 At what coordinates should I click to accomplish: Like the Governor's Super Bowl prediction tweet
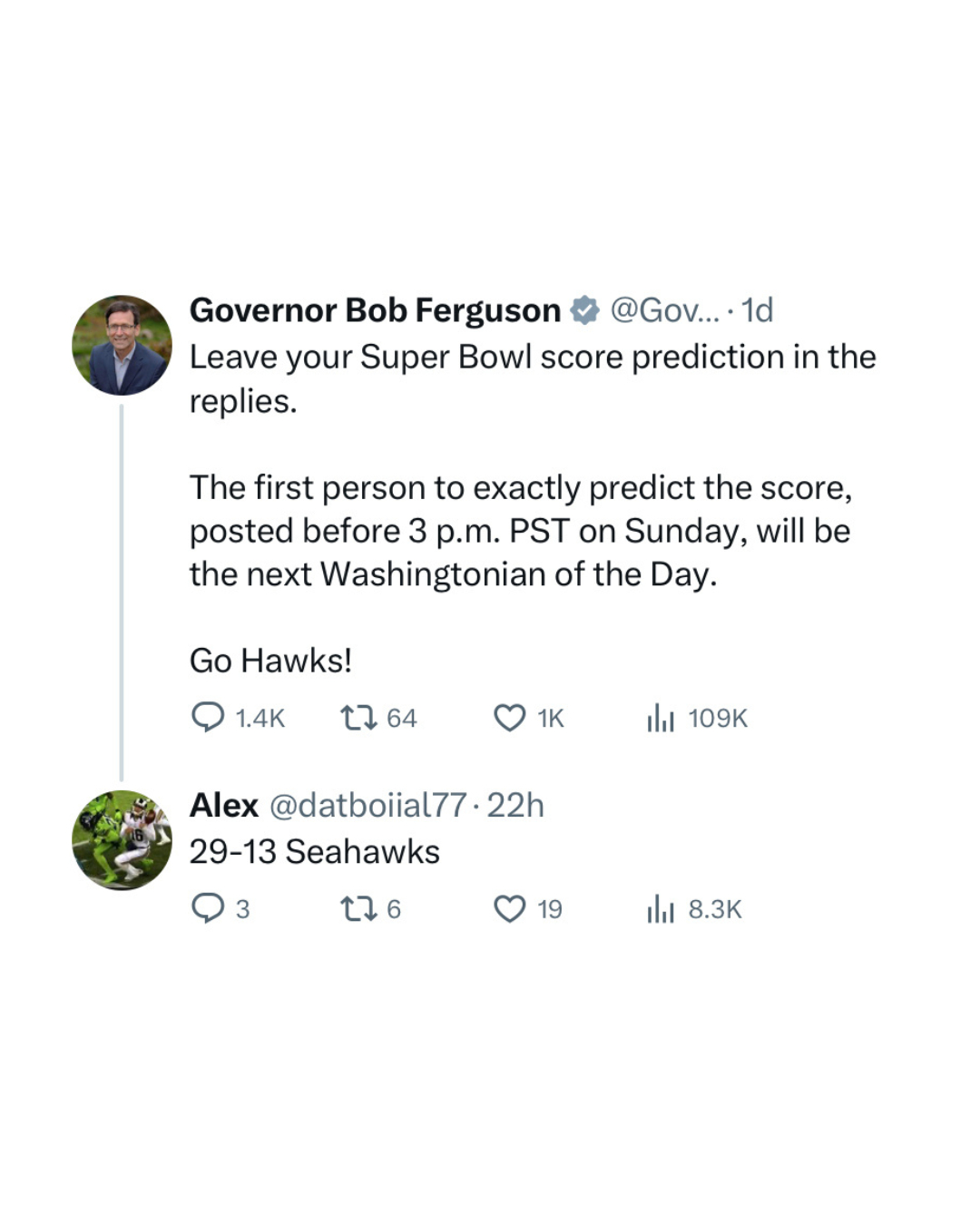pyautogui.click(x=509, y=719)
